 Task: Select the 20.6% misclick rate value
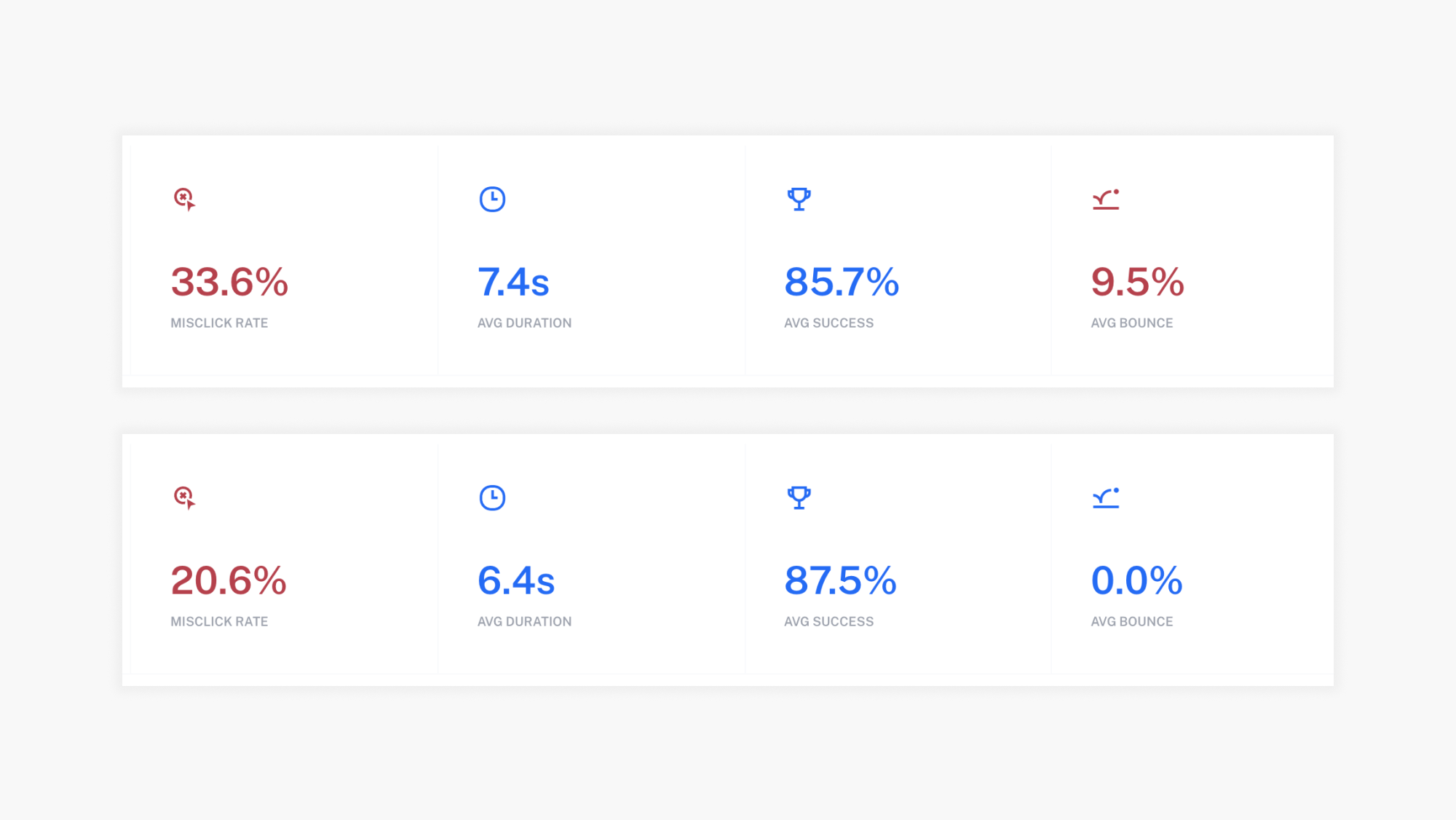click(x=229, y=580)
